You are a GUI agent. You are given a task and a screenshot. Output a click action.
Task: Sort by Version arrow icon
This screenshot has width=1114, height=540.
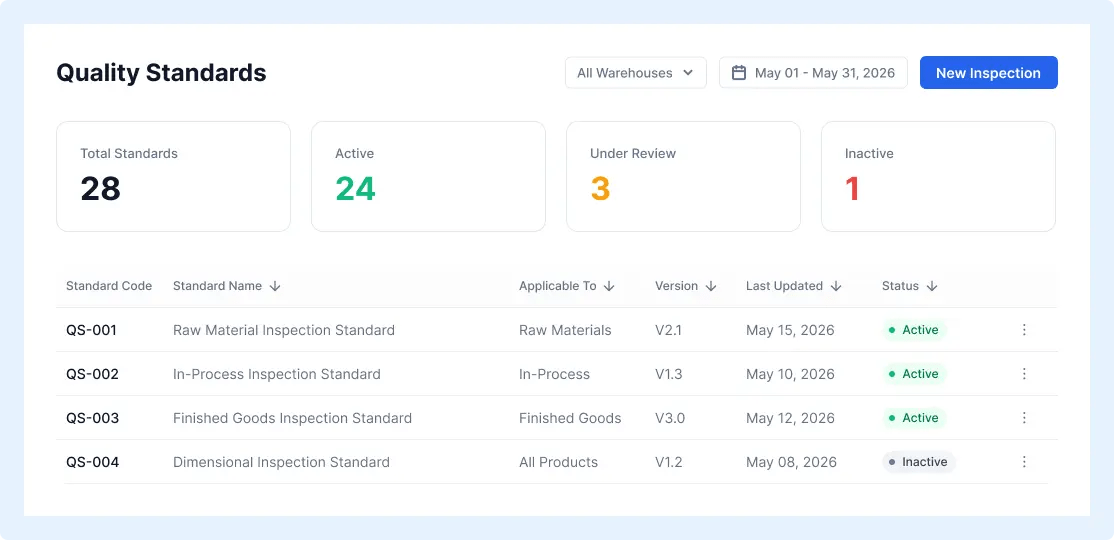tap(711, 286)
